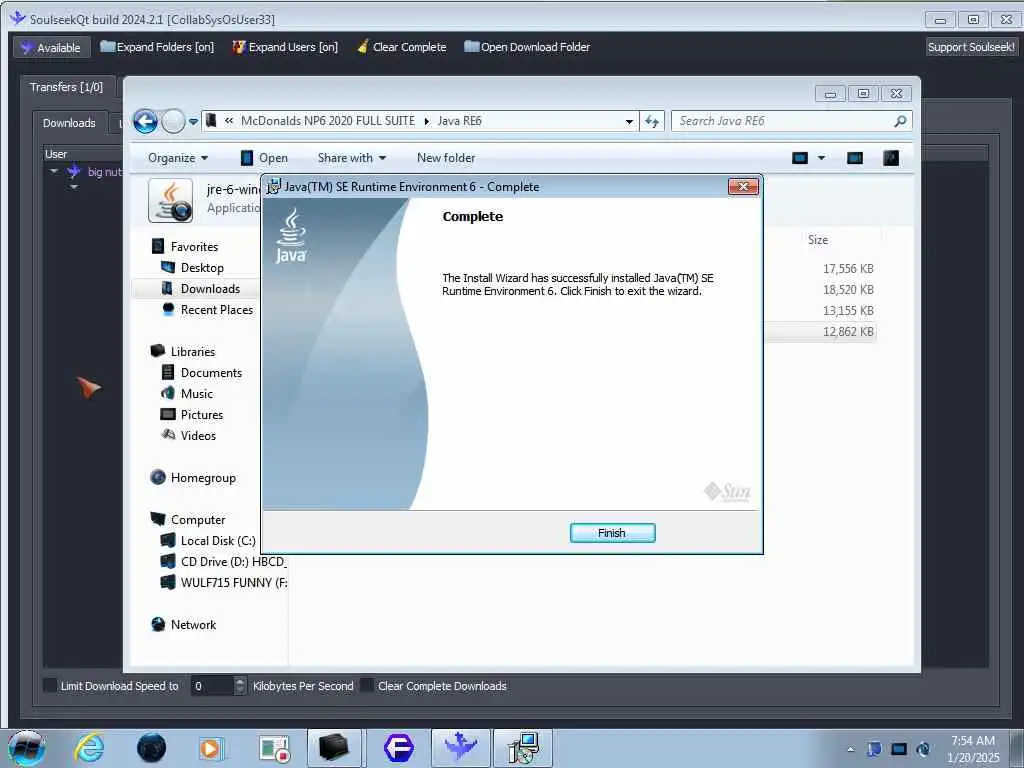Open Desktop in Favorites
1024x768 pixels.
202,268
